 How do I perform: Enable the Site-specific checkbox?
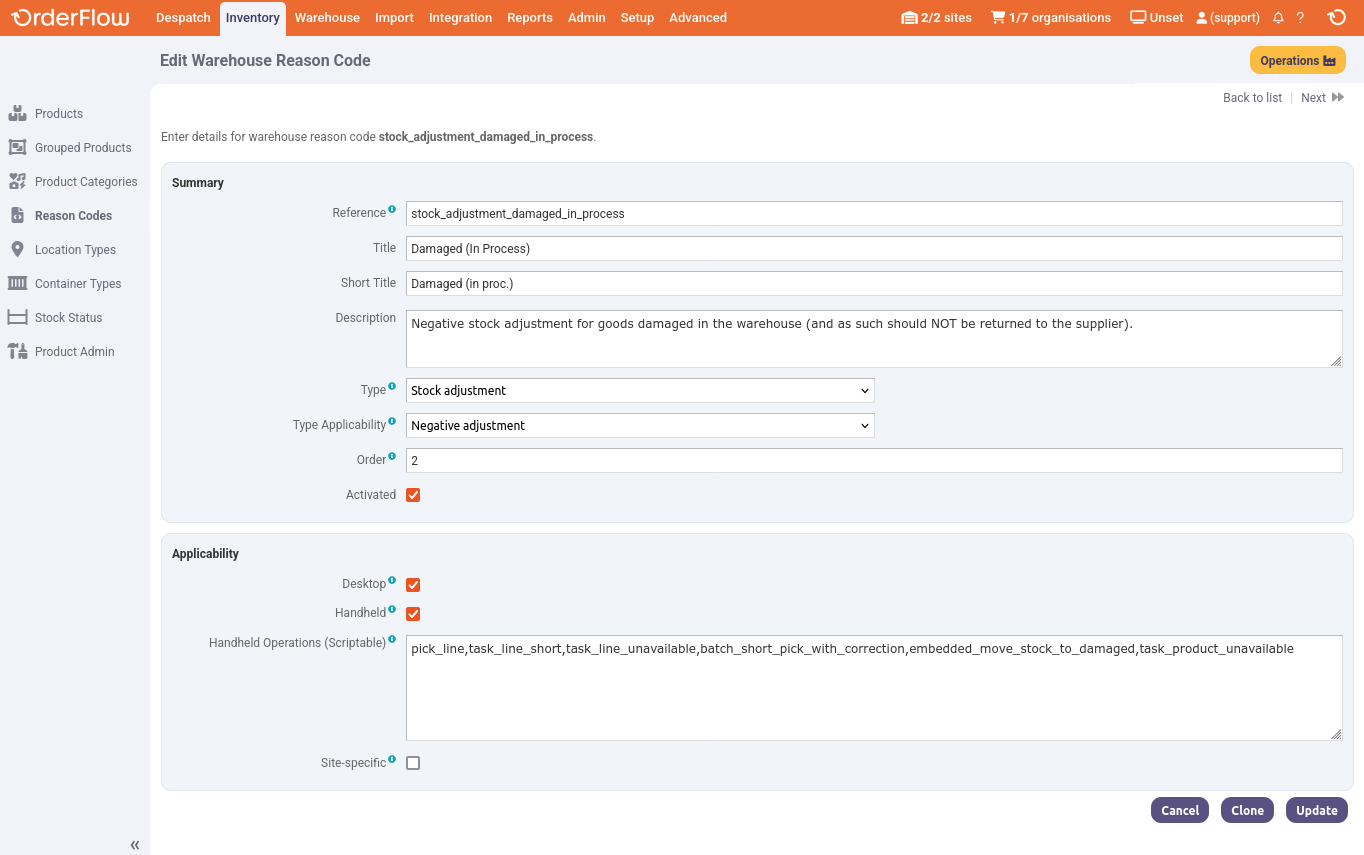(x=413, y=763)
